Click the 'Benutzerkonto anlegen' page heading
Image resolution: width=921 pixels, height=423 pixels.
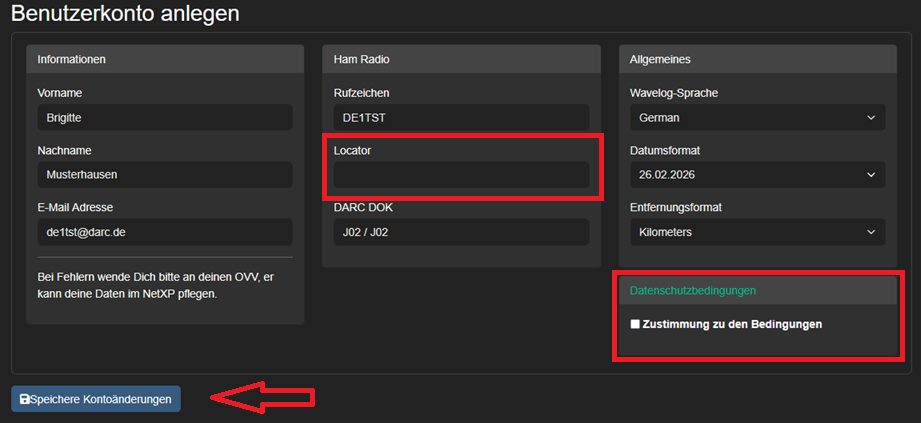coord(125,14)
